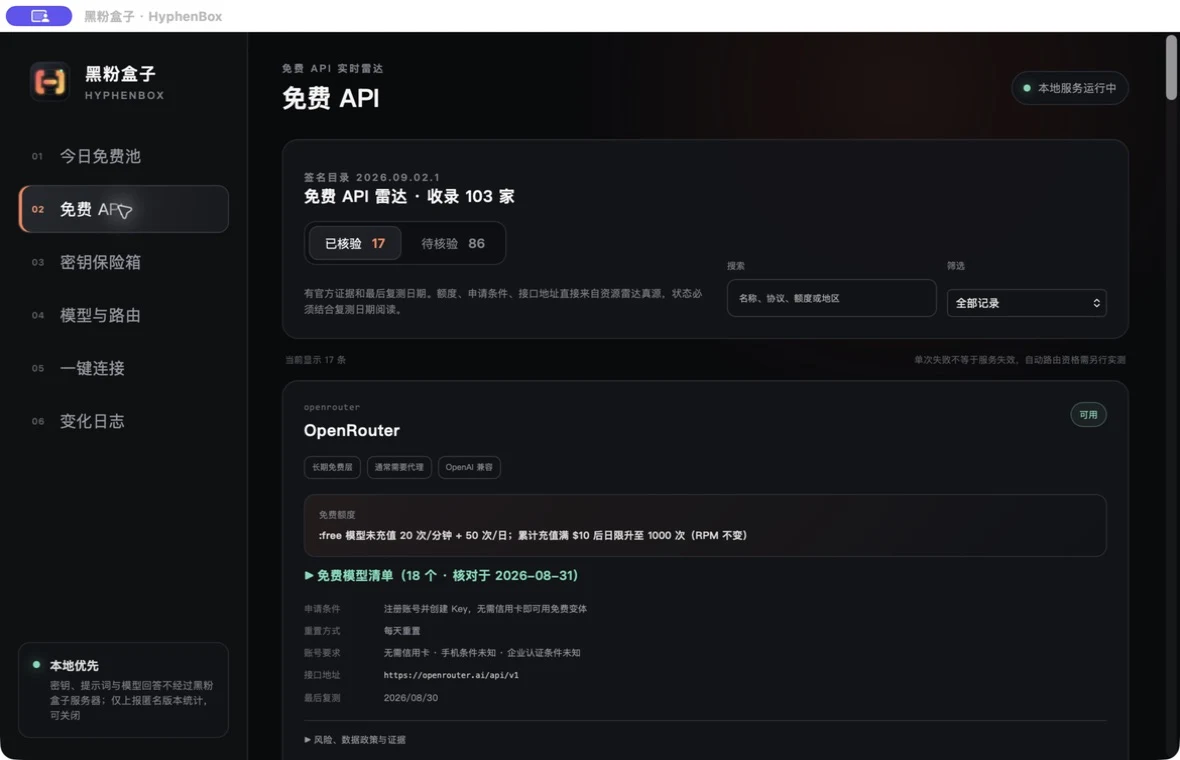Expand 风险、数据政策与证据 section

click(x=354, y=740)
